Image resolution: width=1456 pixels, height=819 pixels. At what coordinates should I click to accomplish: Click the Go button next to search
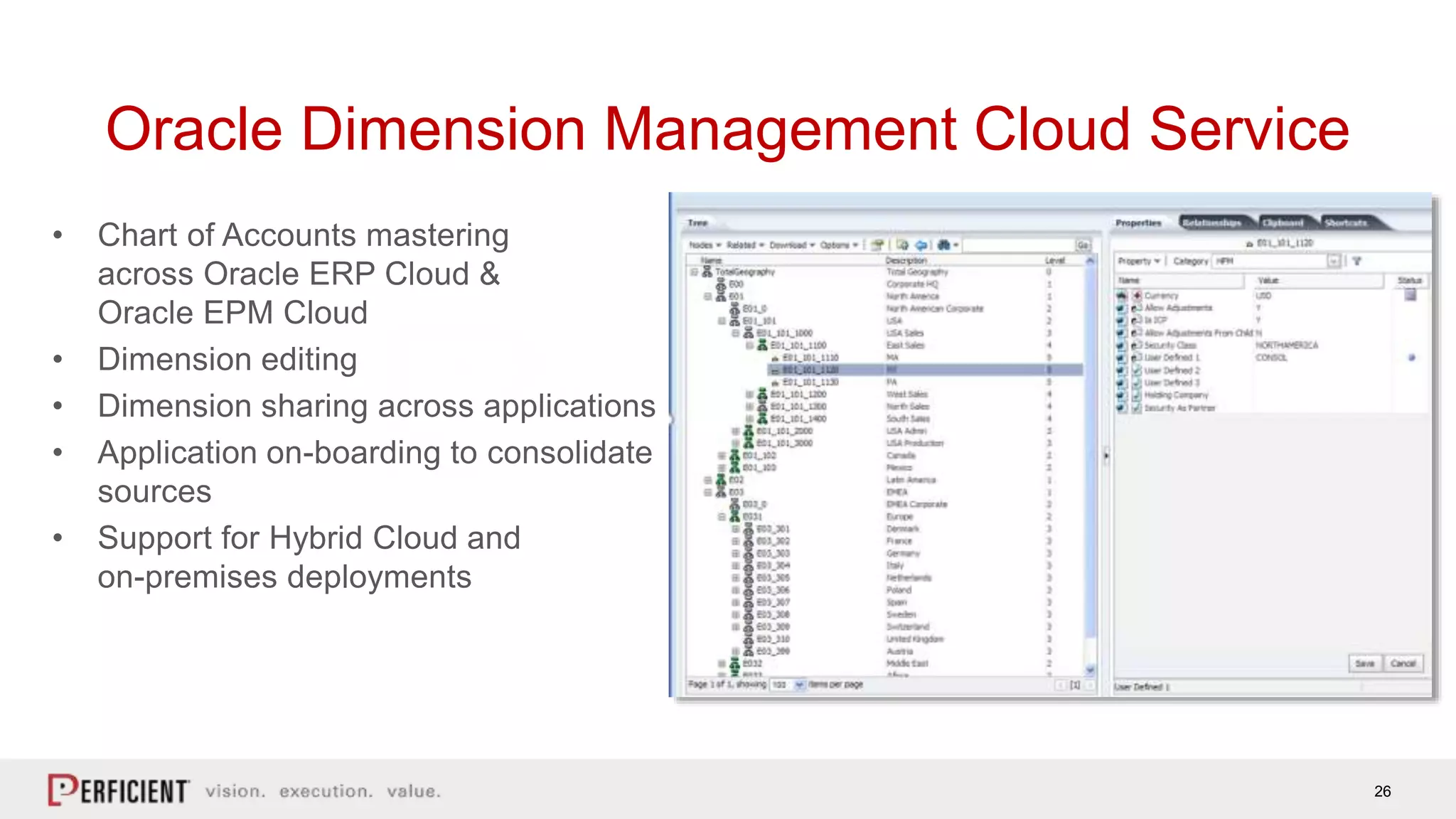[x=1083, y=245]
